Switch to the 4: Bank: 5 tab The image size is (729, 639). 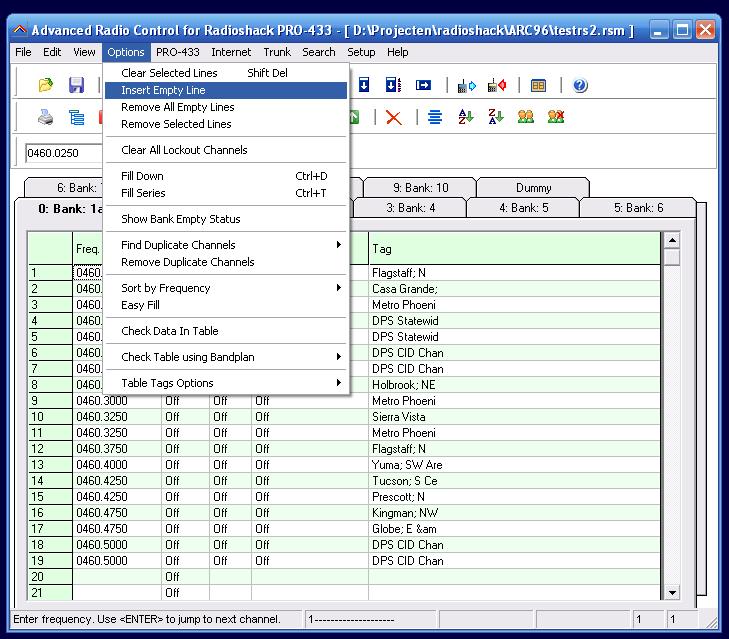point(524,208)
